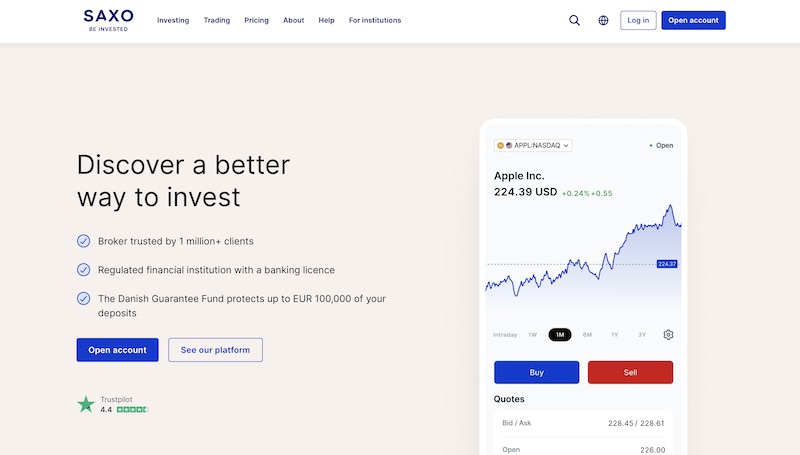Click the chart settings gear icon

point(668,335)
